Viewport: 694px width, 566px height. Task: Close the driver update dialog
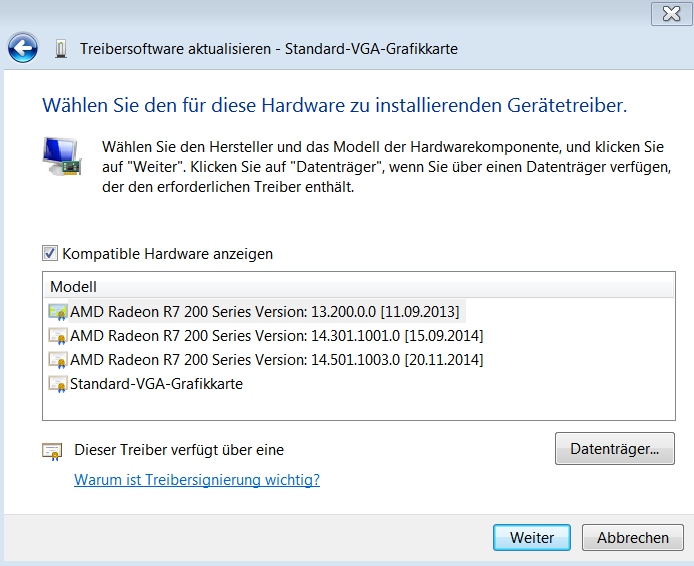click(671, 14)
